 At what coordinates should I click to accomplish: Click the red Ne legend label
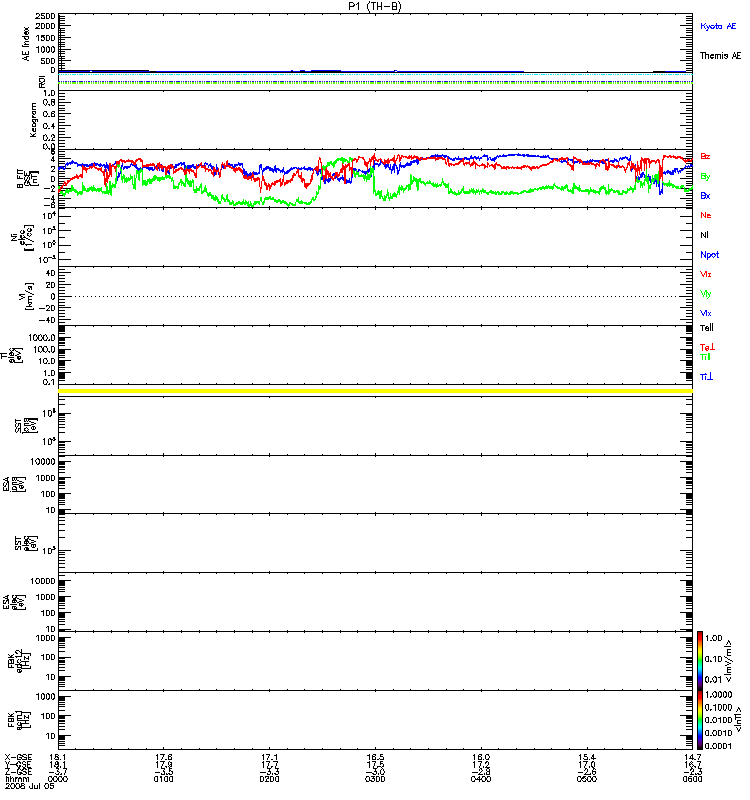pos(705,215)
